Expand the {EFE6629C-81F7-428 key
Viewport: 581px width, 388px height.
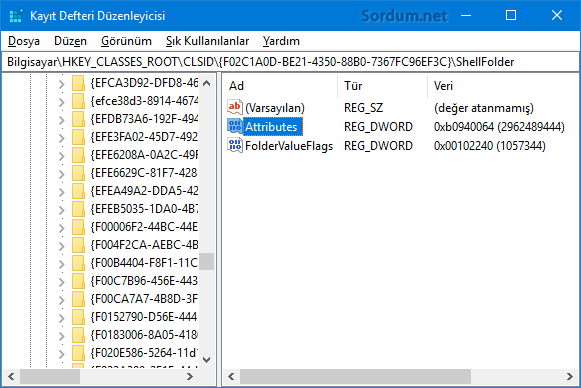point(62,174)
